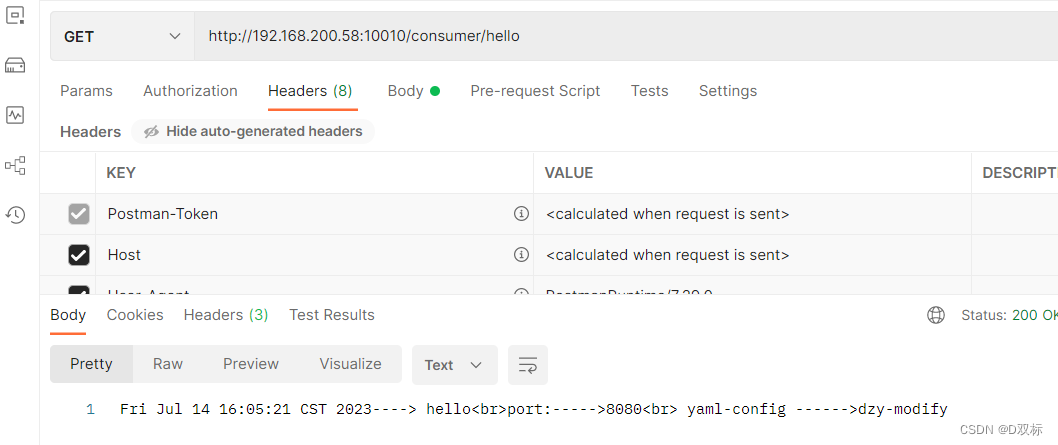Open the Test Results tab

(332, 315)
